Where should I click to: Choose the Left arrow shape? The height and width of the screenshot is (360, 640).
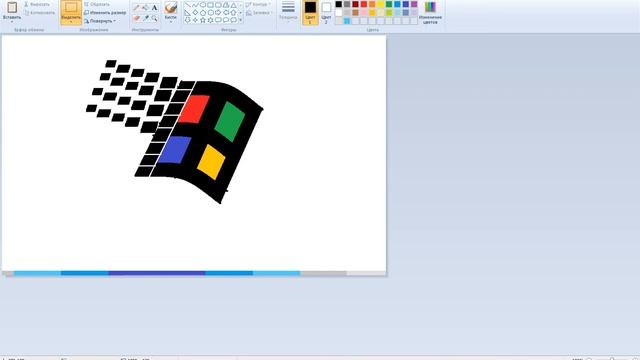click(226, 13)
